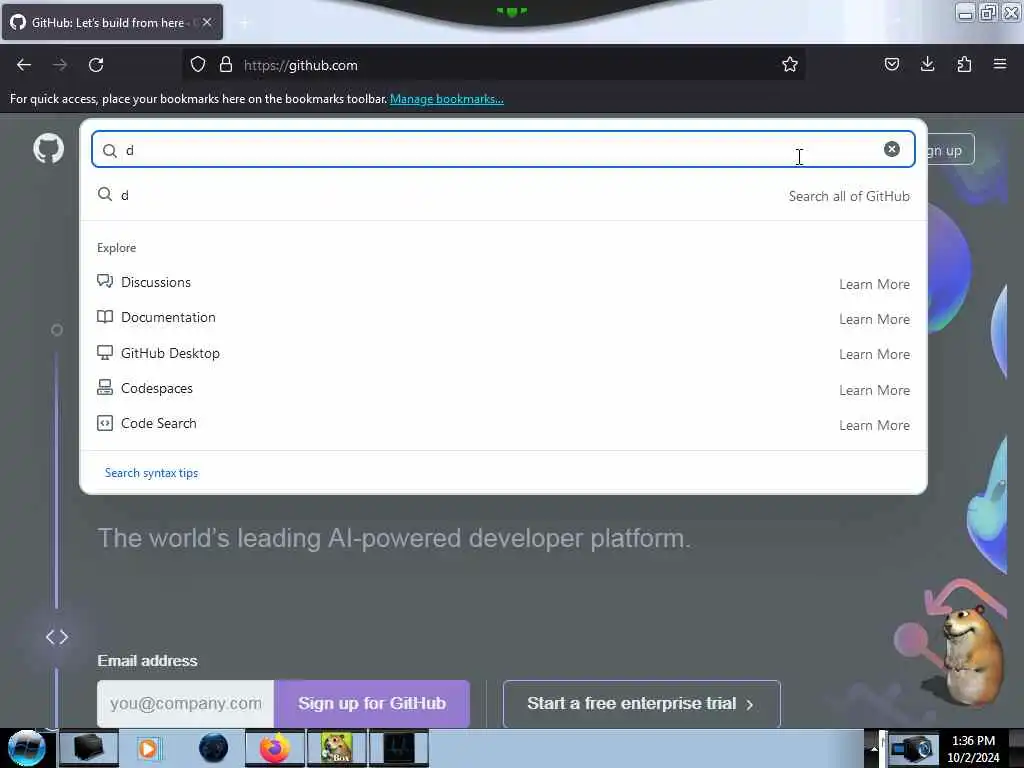The width and height of the screenshot is (1024, 768).
Task: Click the black box taskbar icon
Action: (88, 748)
